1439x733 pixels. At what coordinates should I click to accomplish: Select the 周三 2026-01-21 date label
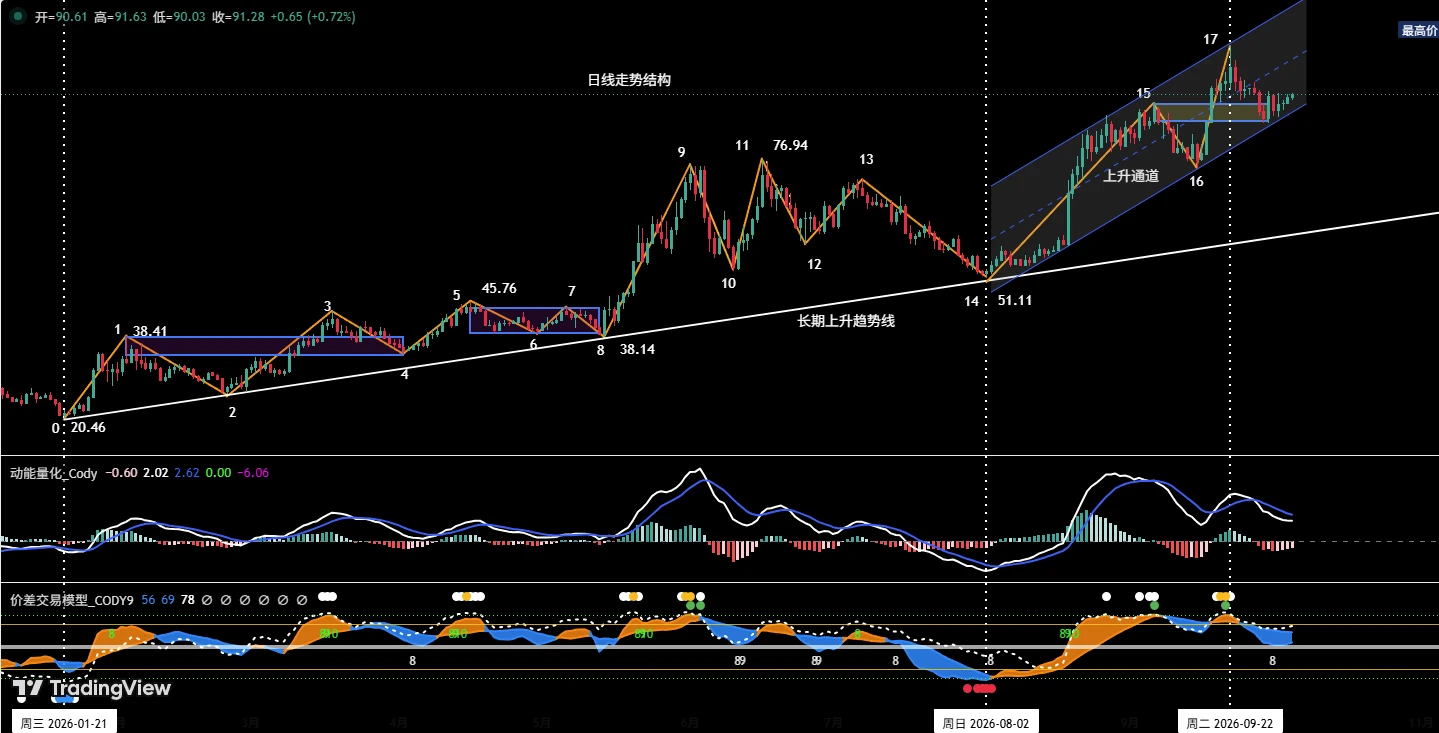(x=64, y=722)
